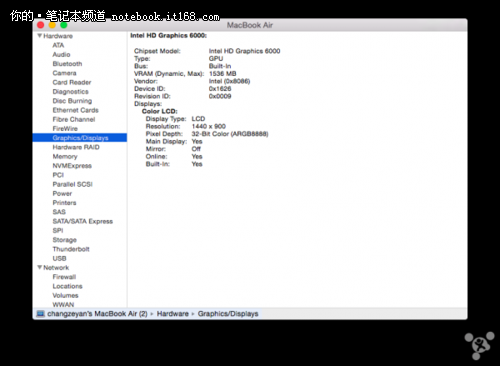Click Graphics/Displays in the path bar
The width and height of the screenshot is (500, 366).
pyautogui.click(x=228, y=314)
